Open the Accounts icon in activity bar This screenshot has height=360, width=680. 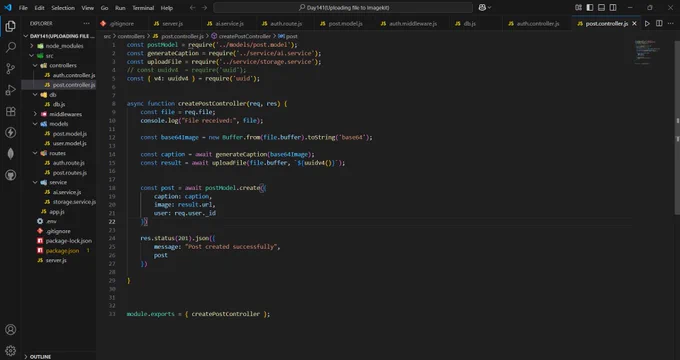[x=10, y=330]
